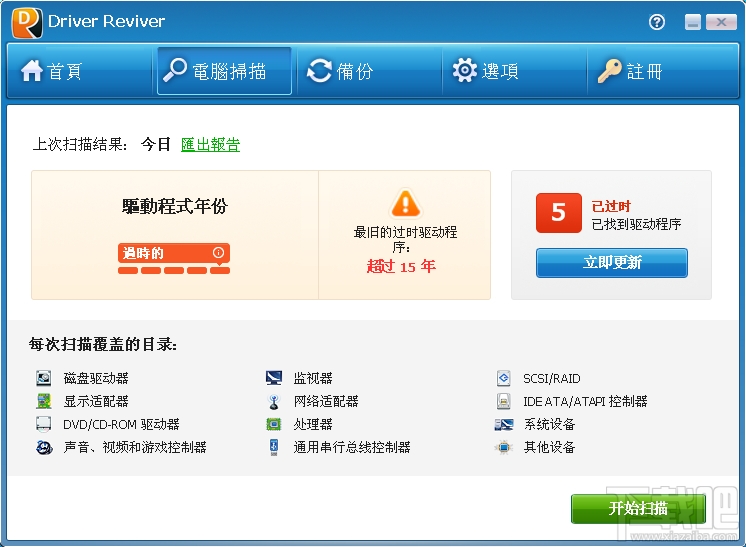Image resolution: width=746 pixels, height=547 pixels.
Task: Click the IDE ATA/ATAPI 控制器 icon
Action: click(x=503, y=401)
